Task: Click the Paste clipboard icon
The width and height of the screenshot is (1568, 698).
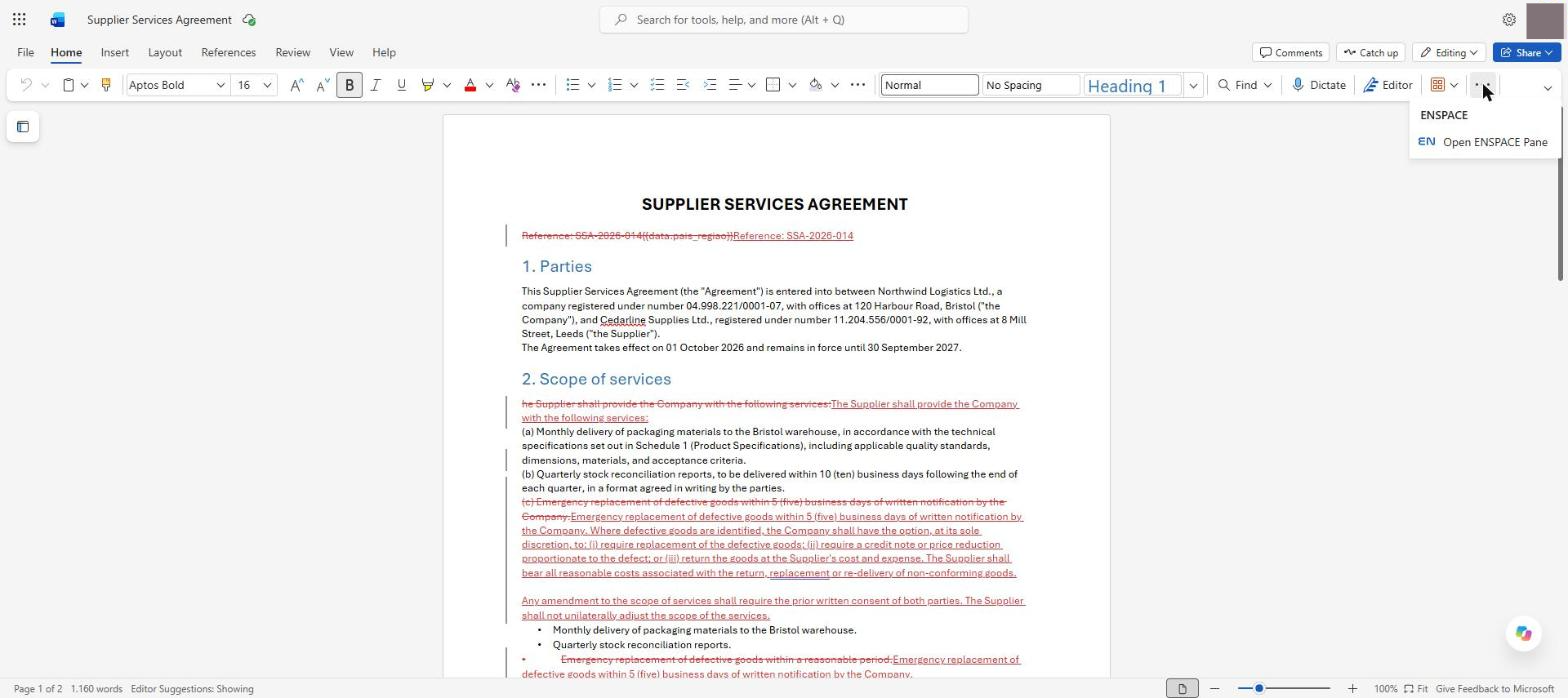Action: click(68, 85)
